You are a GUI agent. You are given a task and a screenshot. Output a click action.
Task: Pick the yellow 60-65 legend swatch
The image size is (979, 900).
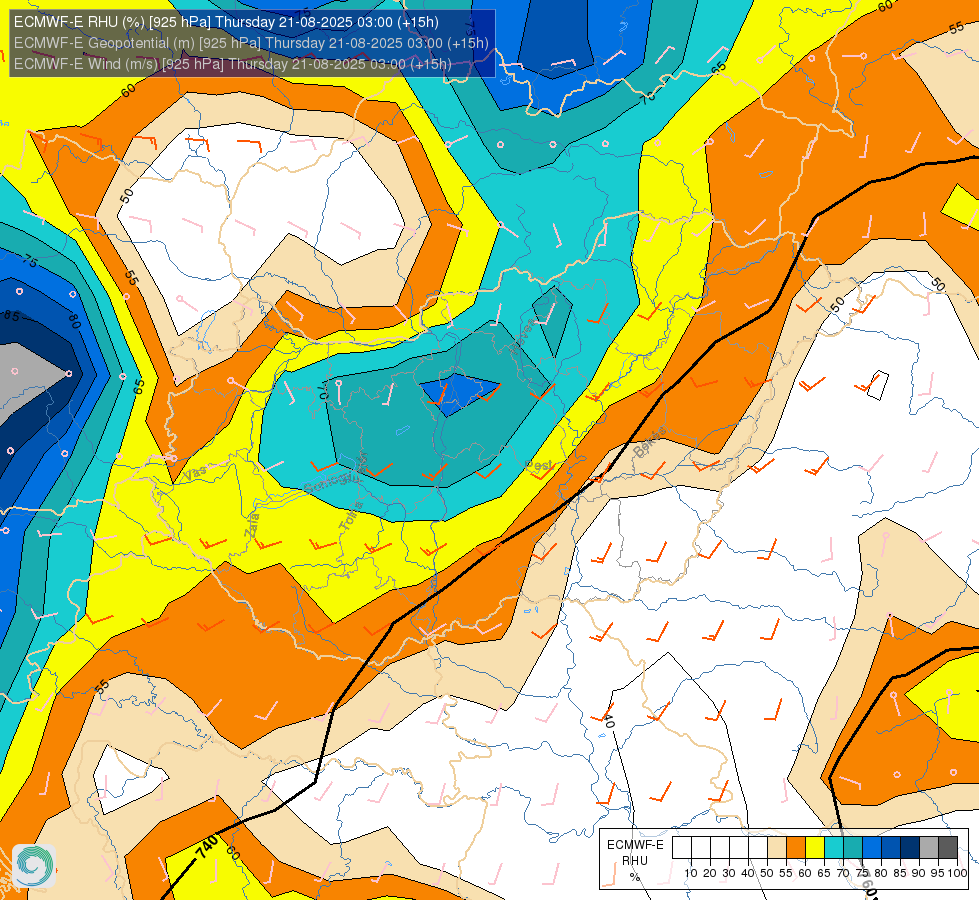click(815, 848)
